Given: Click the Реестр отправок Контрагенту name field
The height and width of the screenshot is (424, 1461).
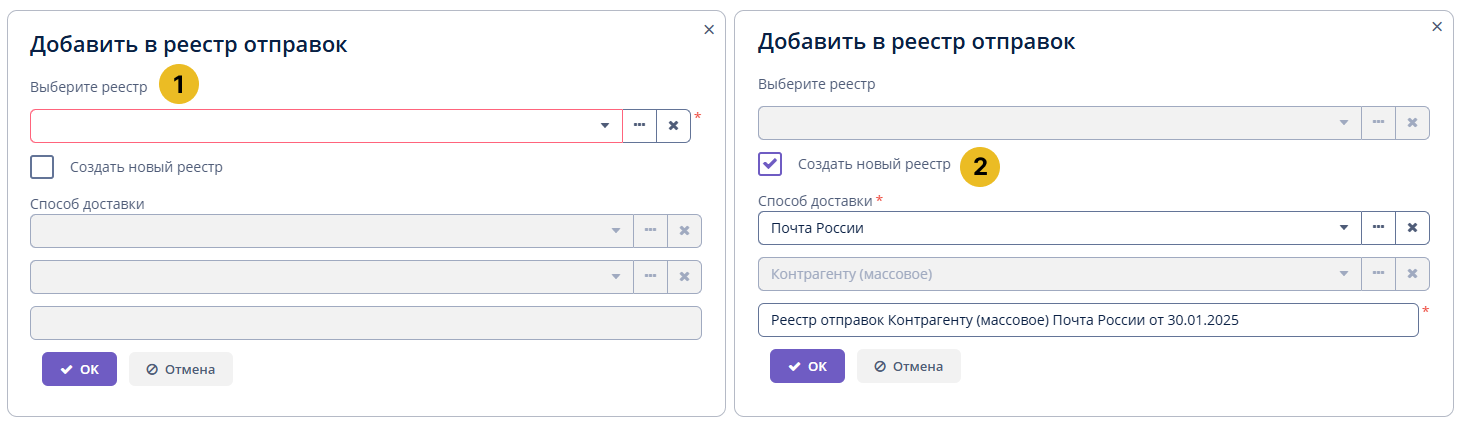Looking at the screenshot, I should pos(1087,320).
